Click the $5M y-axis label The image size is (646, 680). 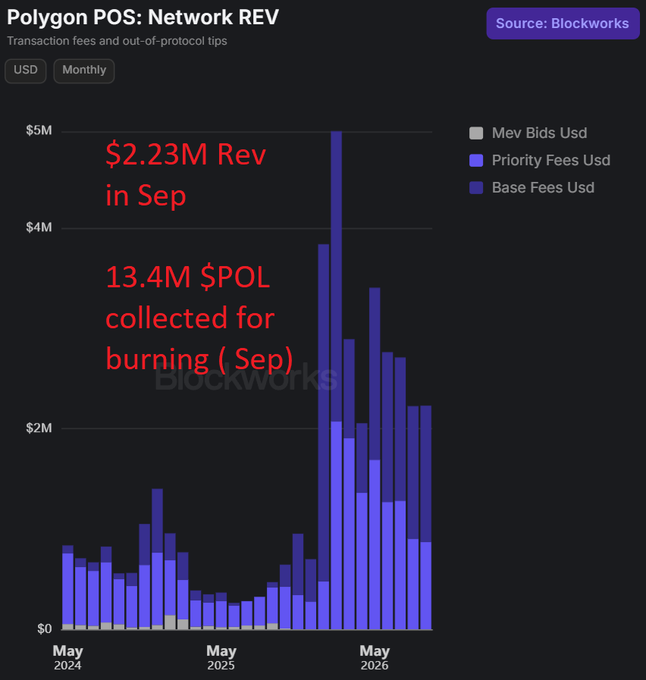[x=39, y=131]
